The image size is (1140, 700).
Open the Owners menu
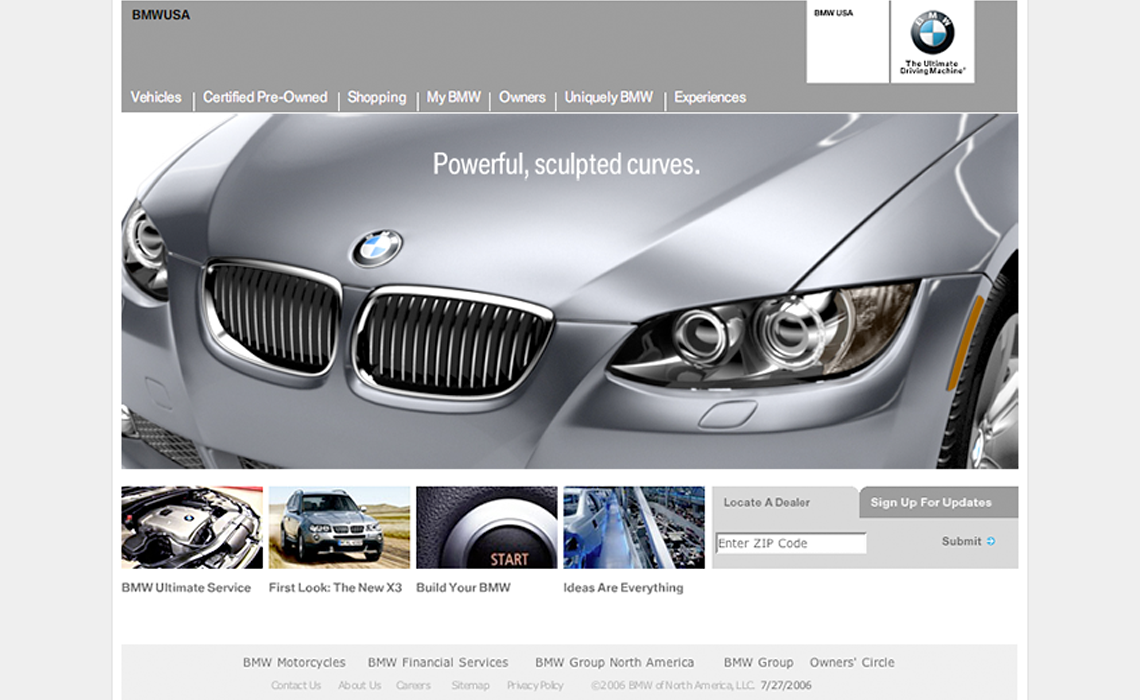click(522, 97)
